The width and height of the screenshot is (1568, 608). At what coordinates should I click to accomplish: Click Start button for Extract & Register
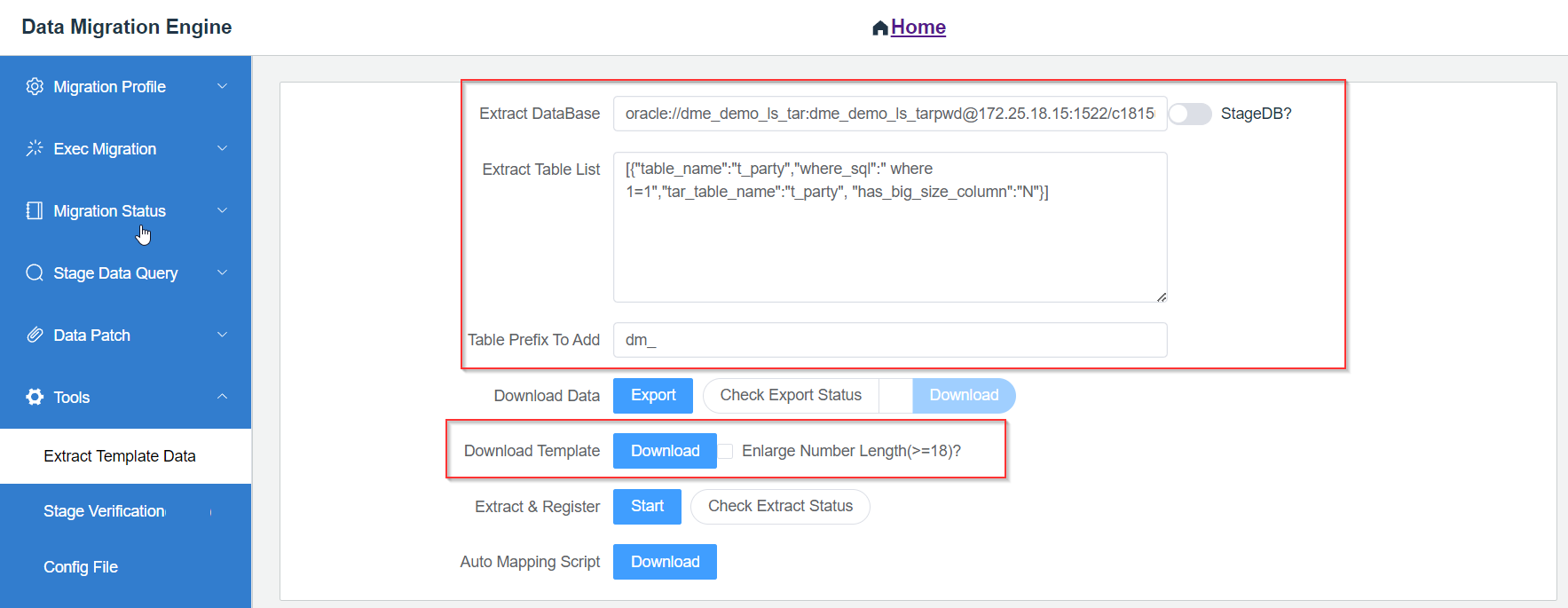[x=647, y=507]
